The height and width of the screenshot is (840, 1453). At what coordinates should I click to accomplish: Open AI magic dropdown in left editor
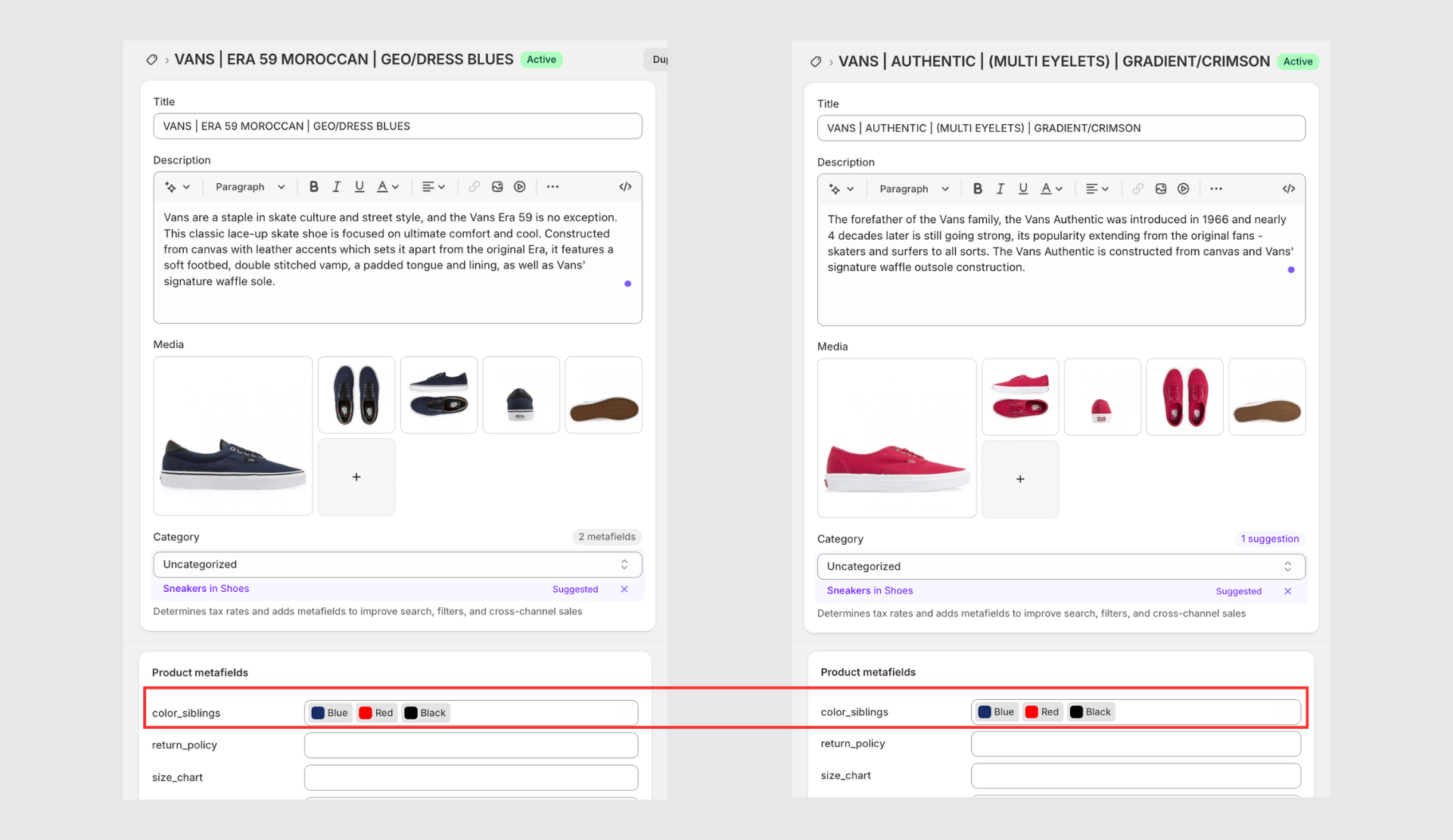tap(177, 187)
